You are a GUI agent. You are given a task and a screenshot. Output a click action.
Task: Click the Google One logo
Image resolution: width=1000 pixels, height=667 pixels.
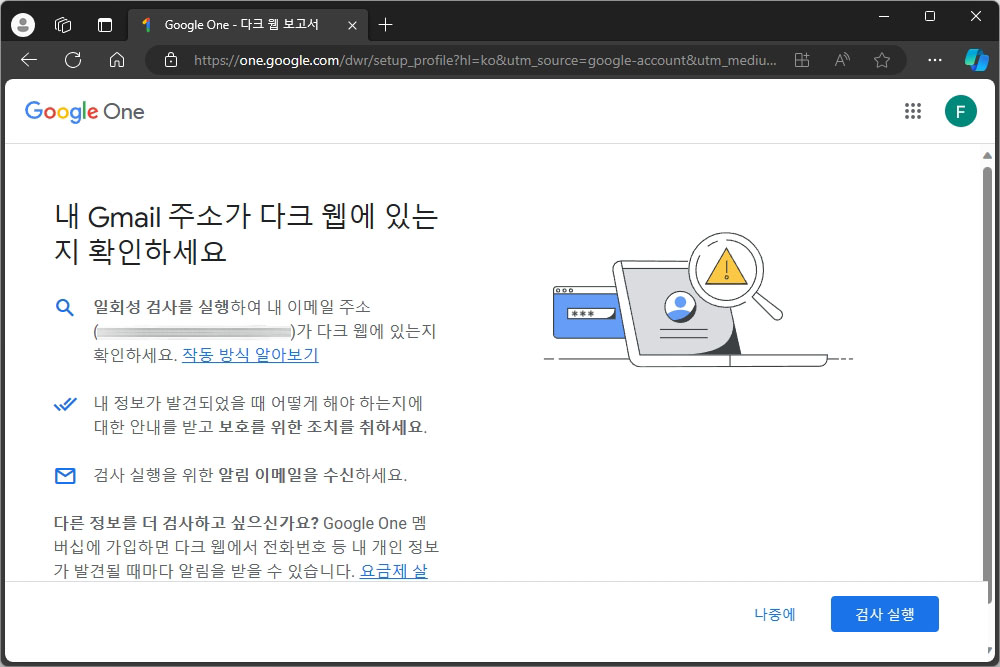pos(84,112)
